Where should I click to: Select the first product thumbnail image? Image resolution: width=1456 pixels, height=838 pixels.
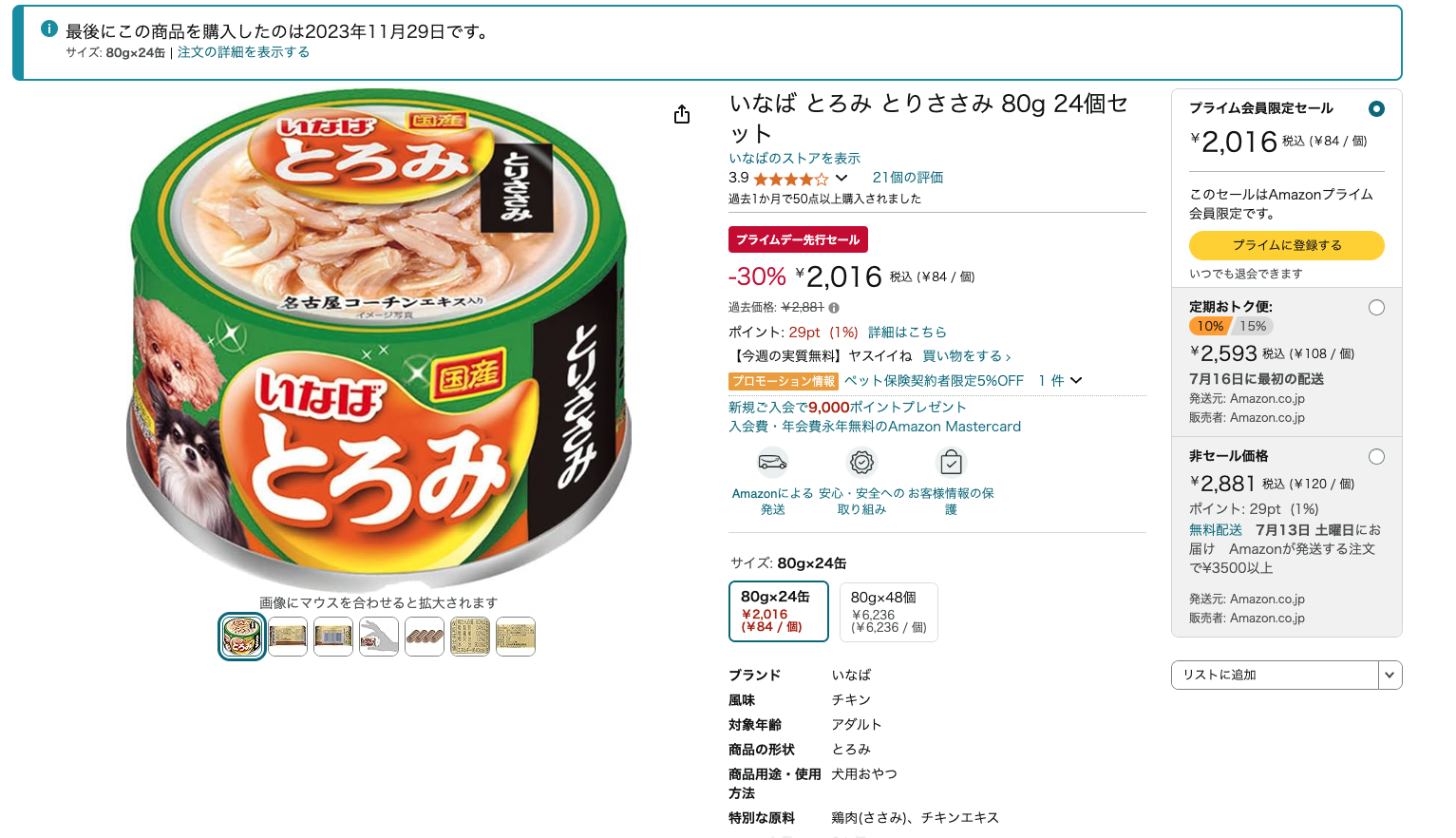[242, 637]
